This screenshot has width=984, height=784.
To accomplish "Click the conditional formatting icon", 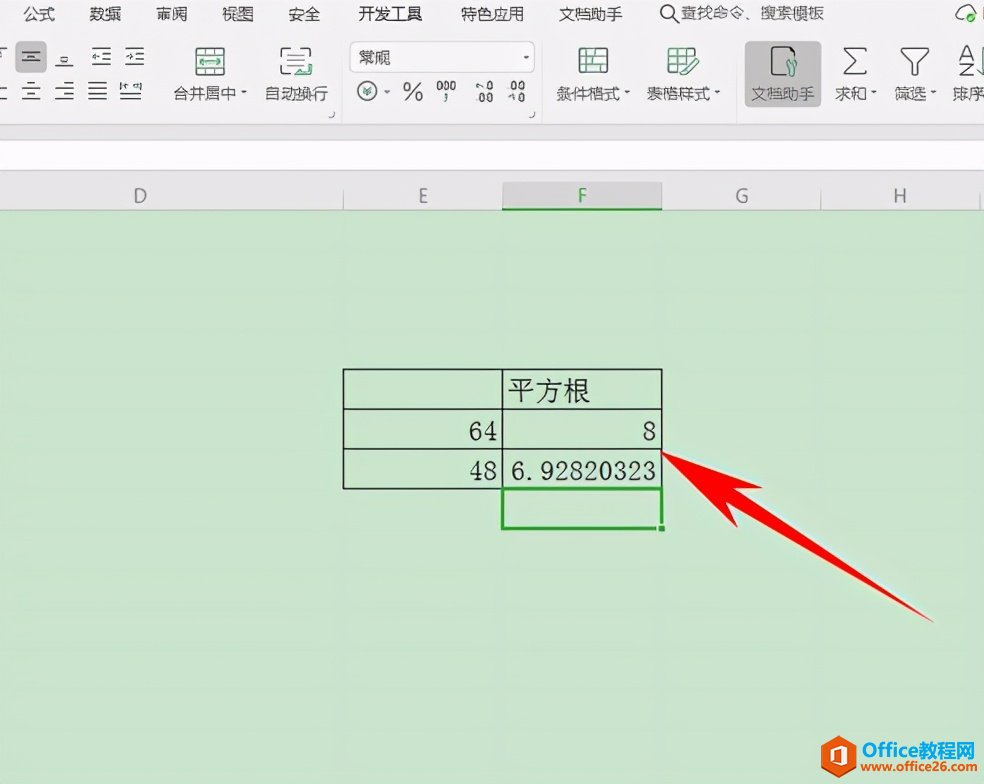I will pos(593,61).
